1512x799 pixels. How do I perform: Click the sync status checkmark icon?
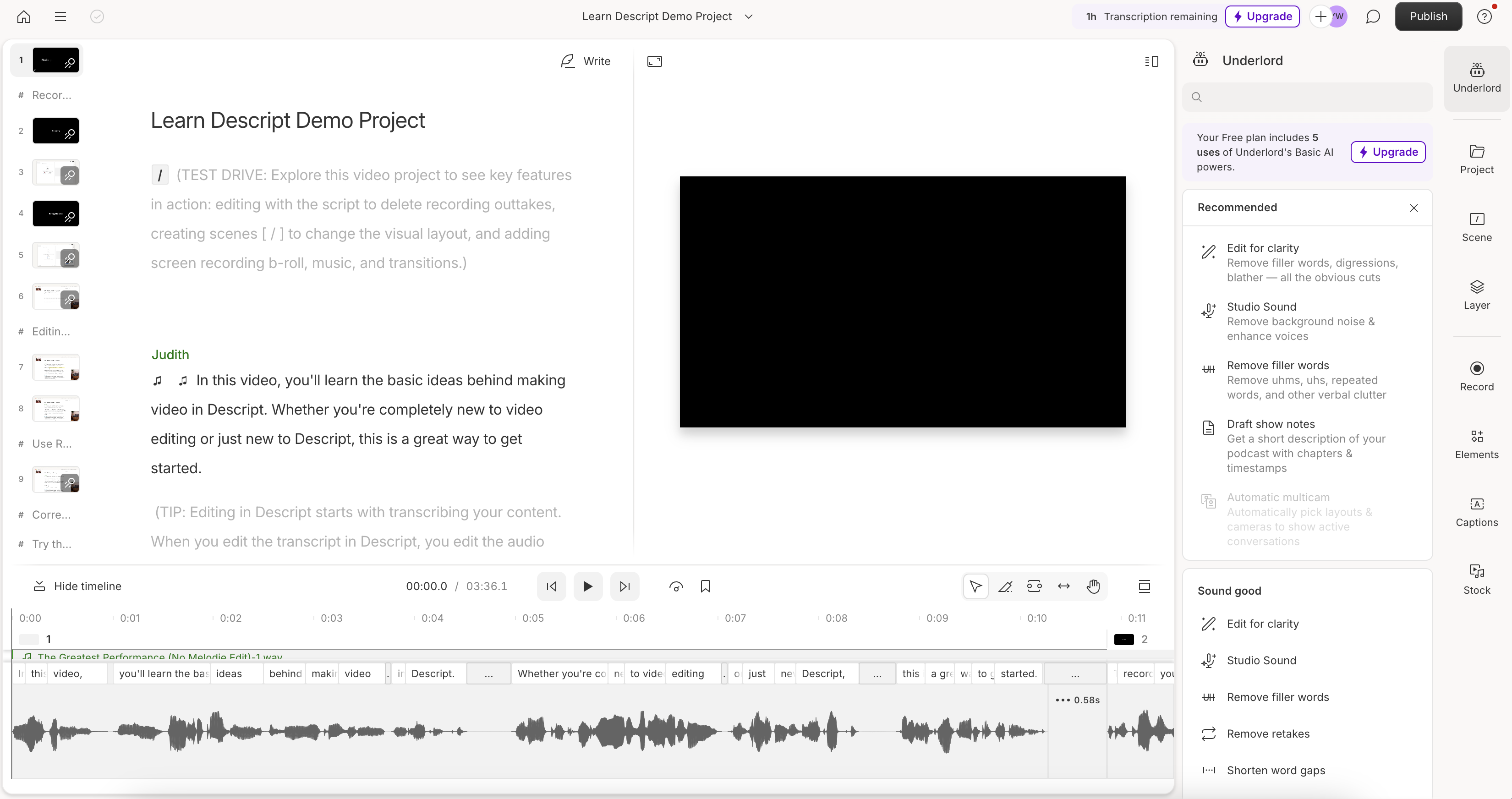coord(98,16)
